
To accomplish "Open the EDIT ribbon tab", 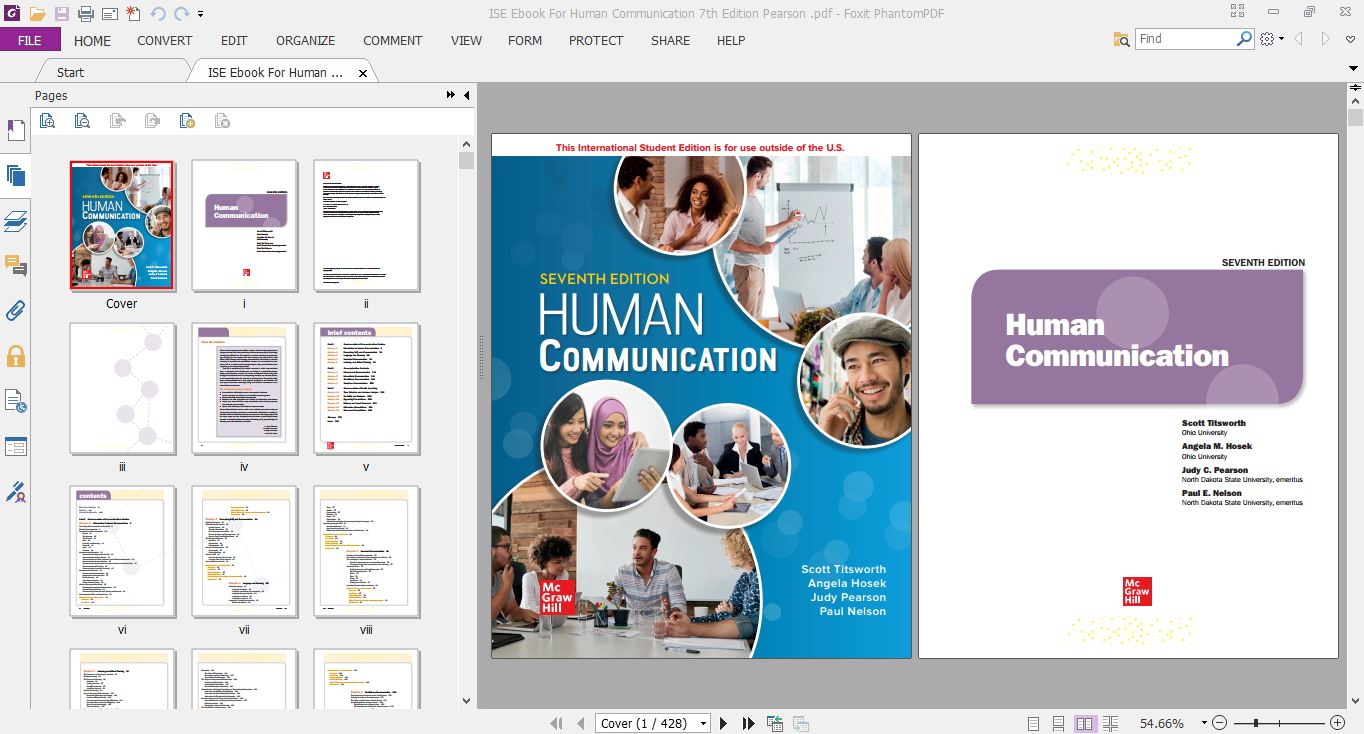I will (234, 40).
